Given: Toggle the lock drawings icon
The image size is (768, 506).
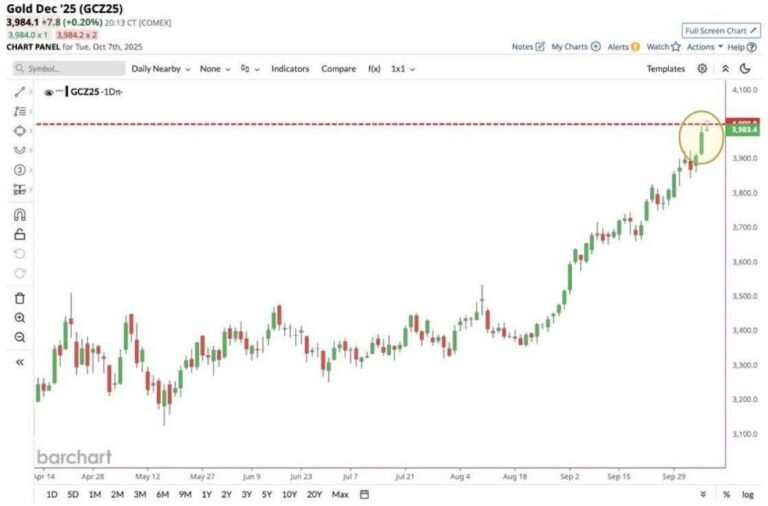Looking at the screenshot, I should (20, 234).
